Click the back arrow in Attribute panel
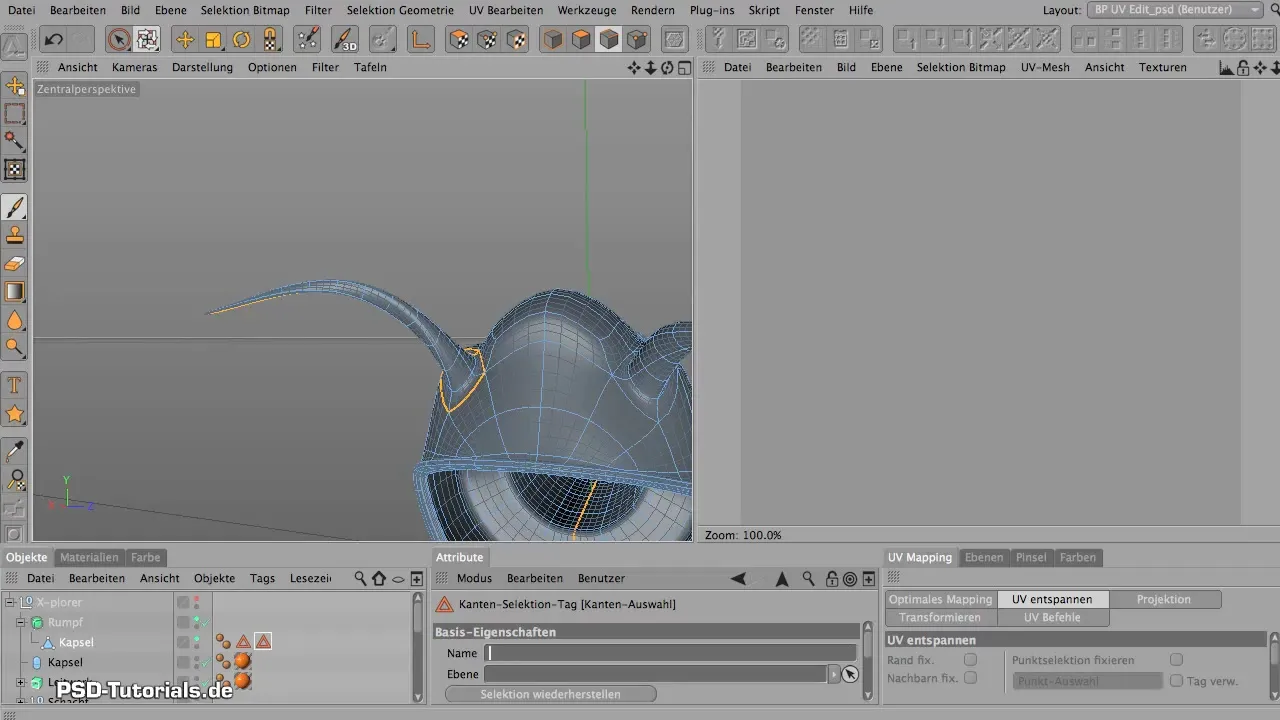The width and height of the screenshot is (1280, 720). tap(738, 578)
